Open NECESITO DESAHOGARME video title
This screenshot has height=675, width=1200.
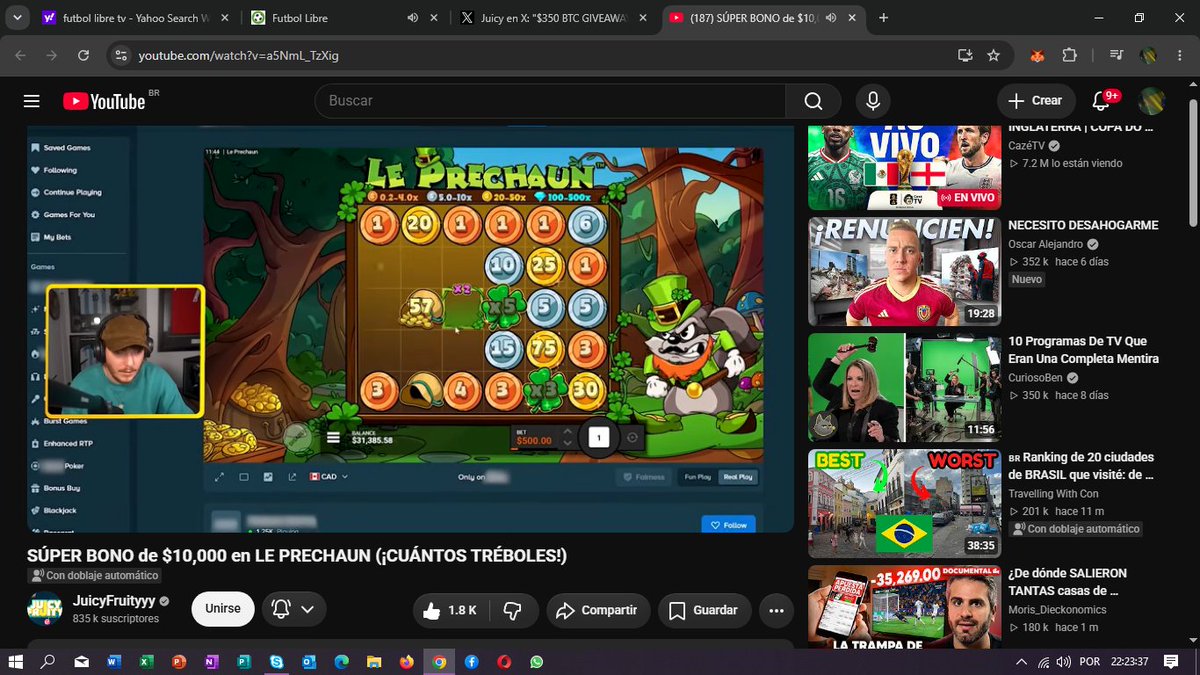click(1083, 225)
